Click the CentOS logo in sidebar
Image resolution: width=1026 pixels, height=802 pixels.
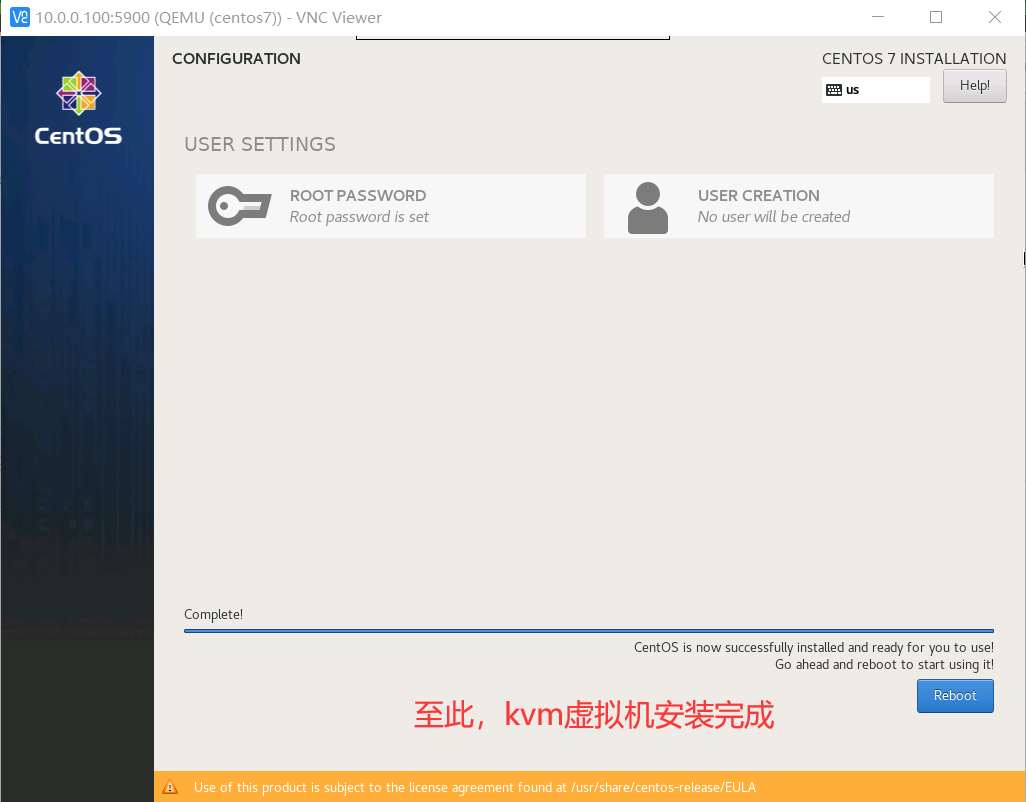[x=78, y=109]
